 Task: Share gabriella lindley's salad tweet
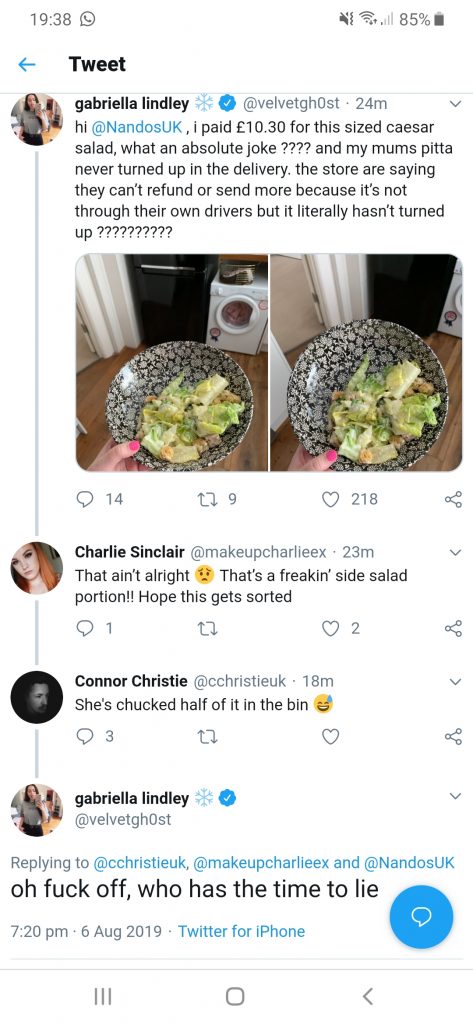[453, 499]
